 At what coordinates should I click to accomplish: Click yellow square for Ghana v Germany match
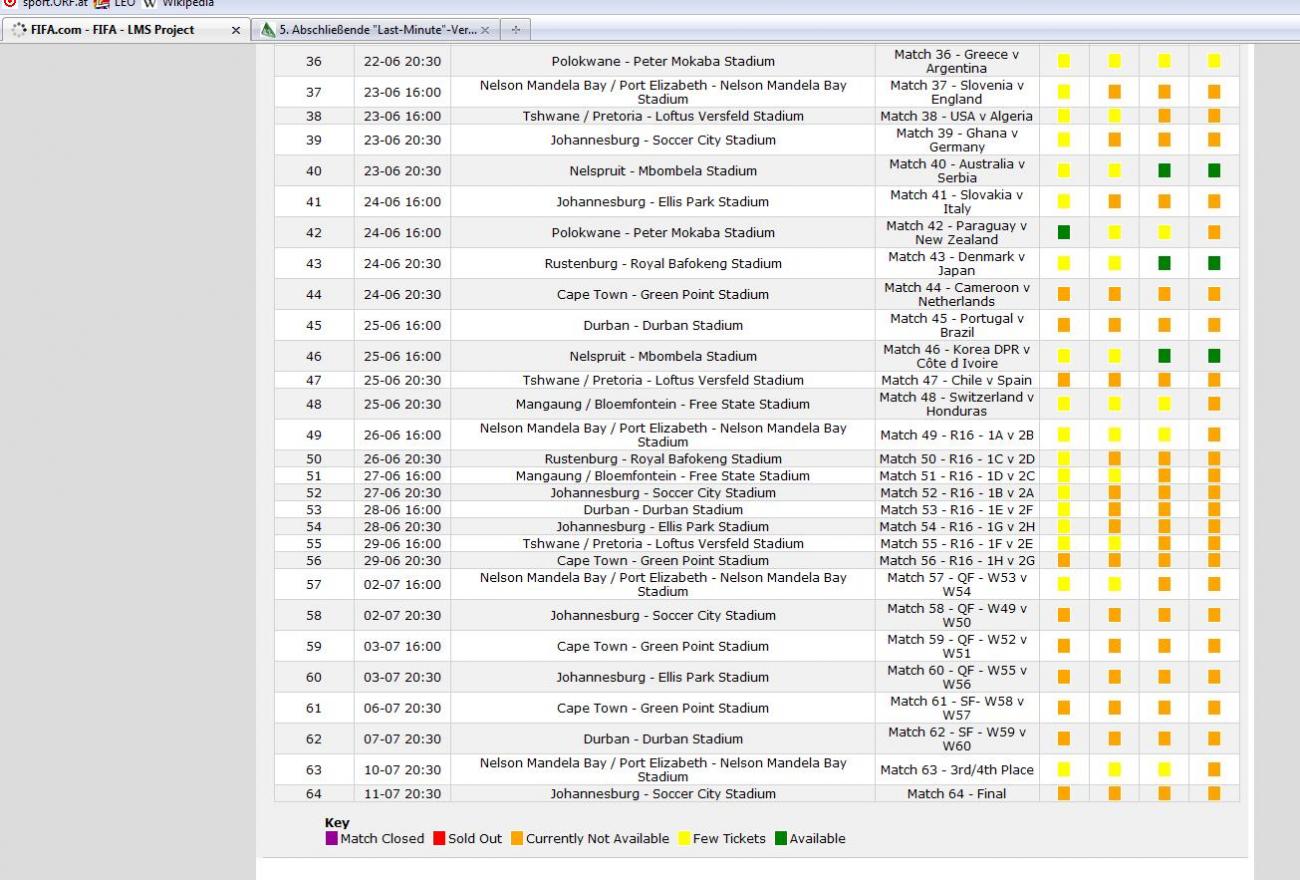[x=1064, y=140]
